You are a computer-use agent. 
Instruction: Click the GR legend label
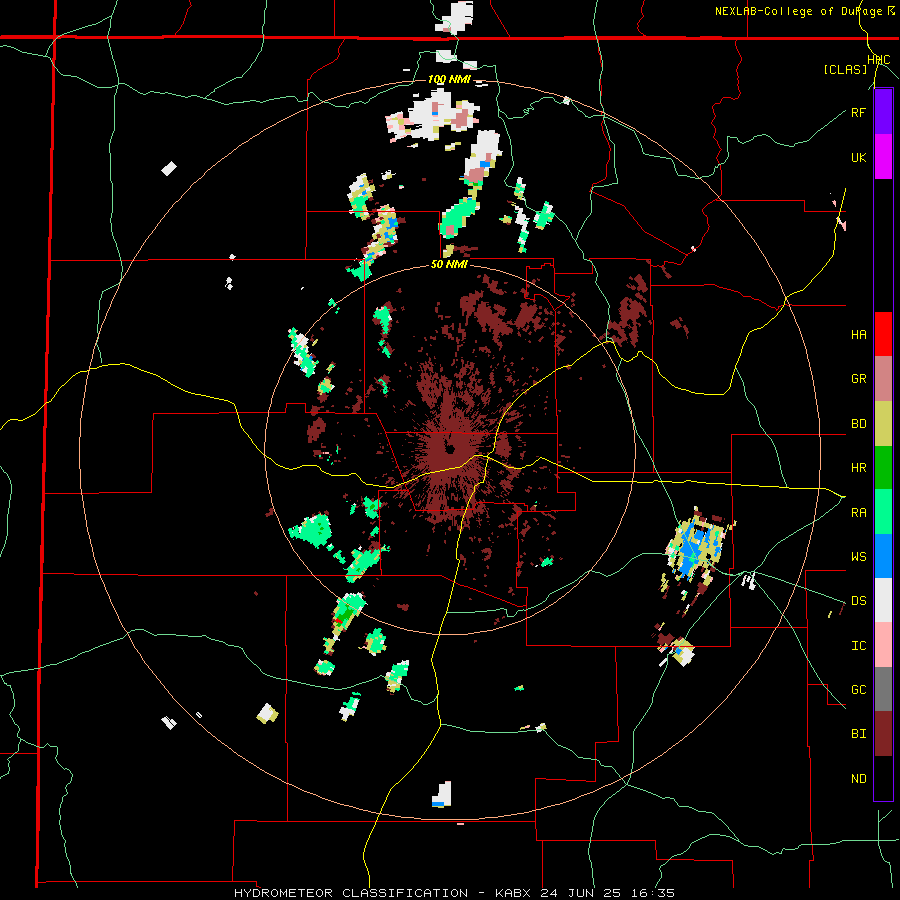click(x=858, y=379)
